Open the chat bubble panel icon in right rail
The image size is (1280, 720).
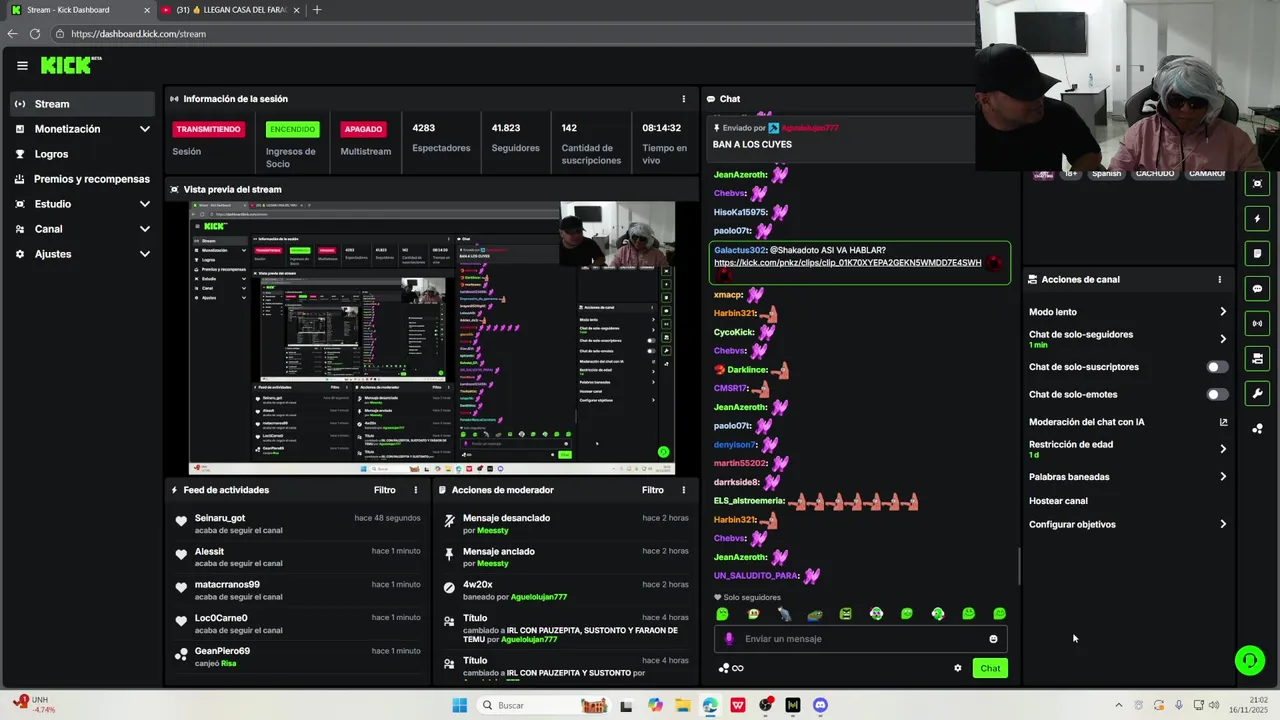[1258, 289]
